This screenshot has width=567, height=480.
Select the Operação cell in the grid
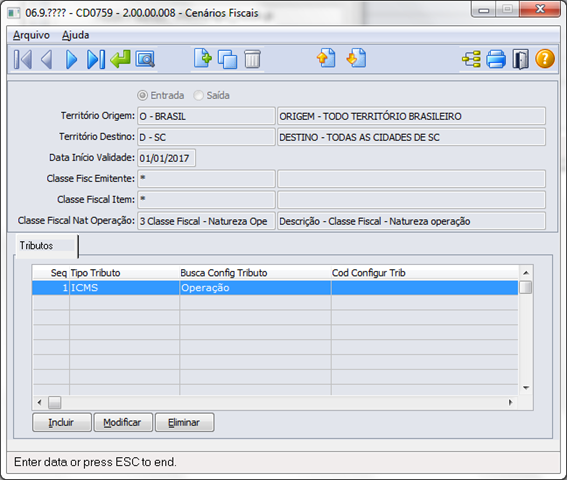[255, 288]
